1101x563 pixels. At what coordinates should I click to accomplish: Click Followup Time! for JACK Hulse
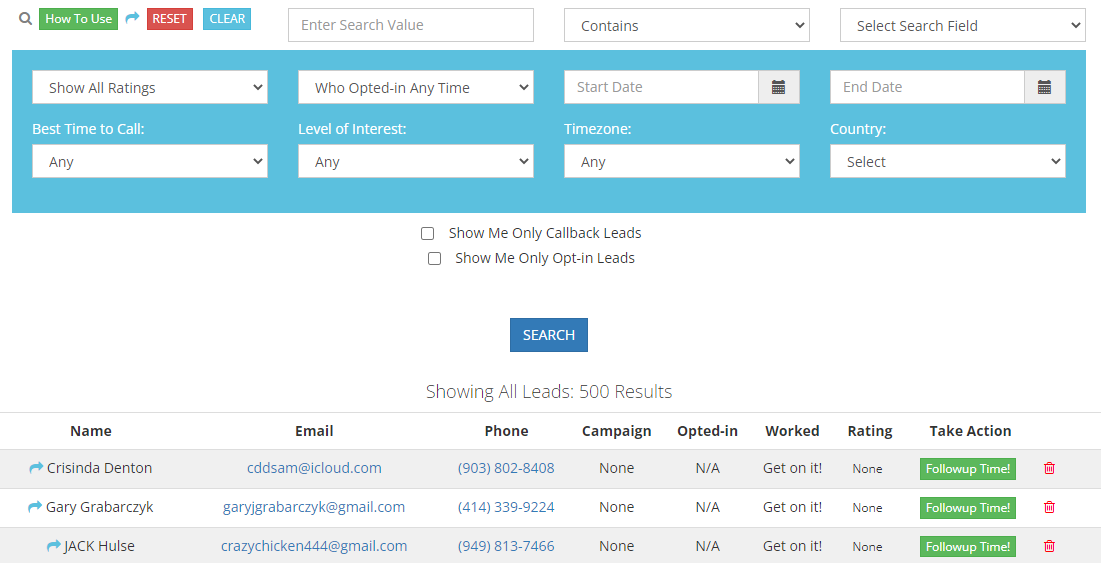click(968, 546)
